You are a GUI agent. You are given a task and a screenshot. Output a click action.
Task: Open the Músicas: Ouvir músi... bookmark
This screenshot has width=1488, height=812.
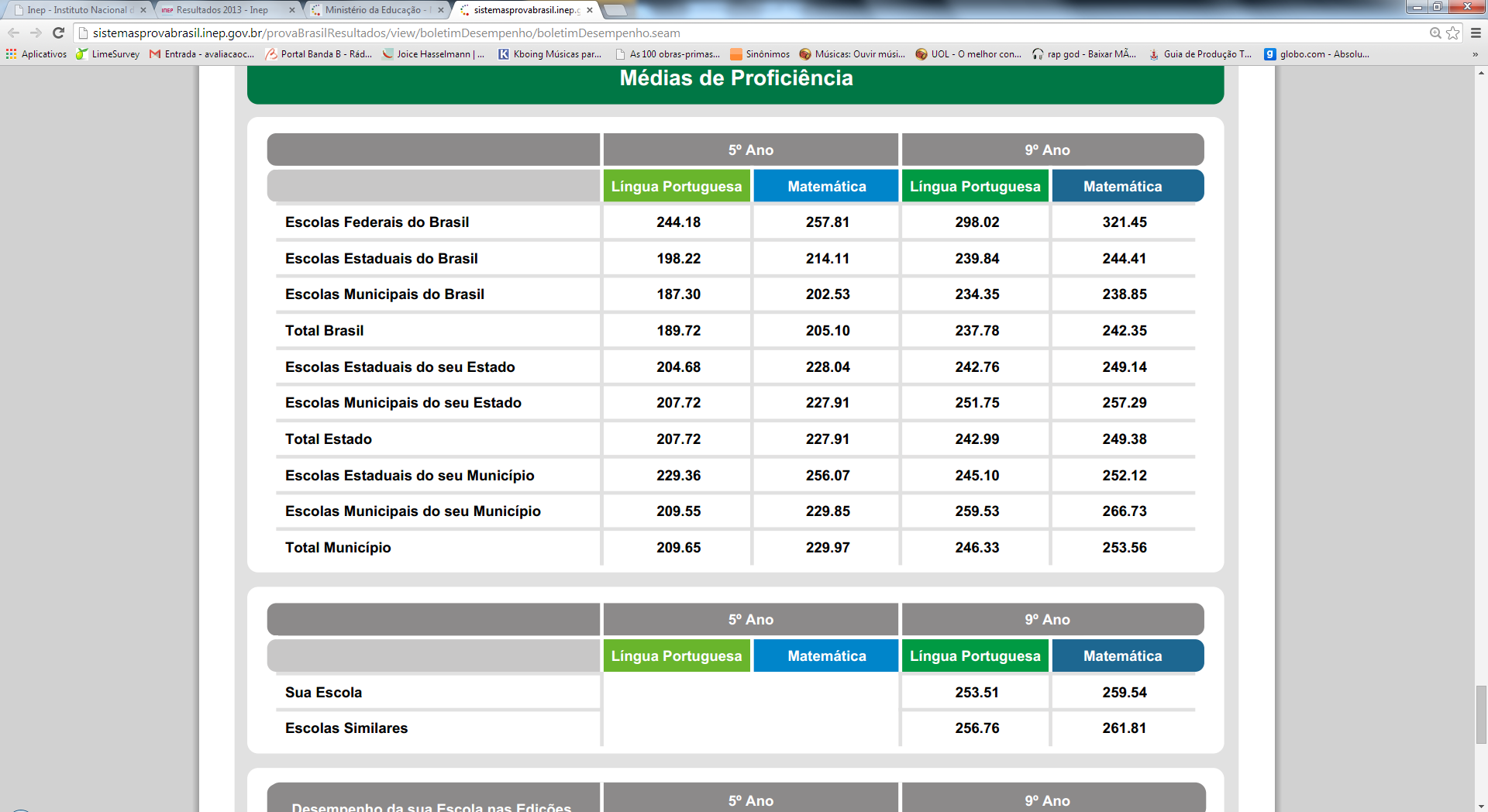pos(852,54)
